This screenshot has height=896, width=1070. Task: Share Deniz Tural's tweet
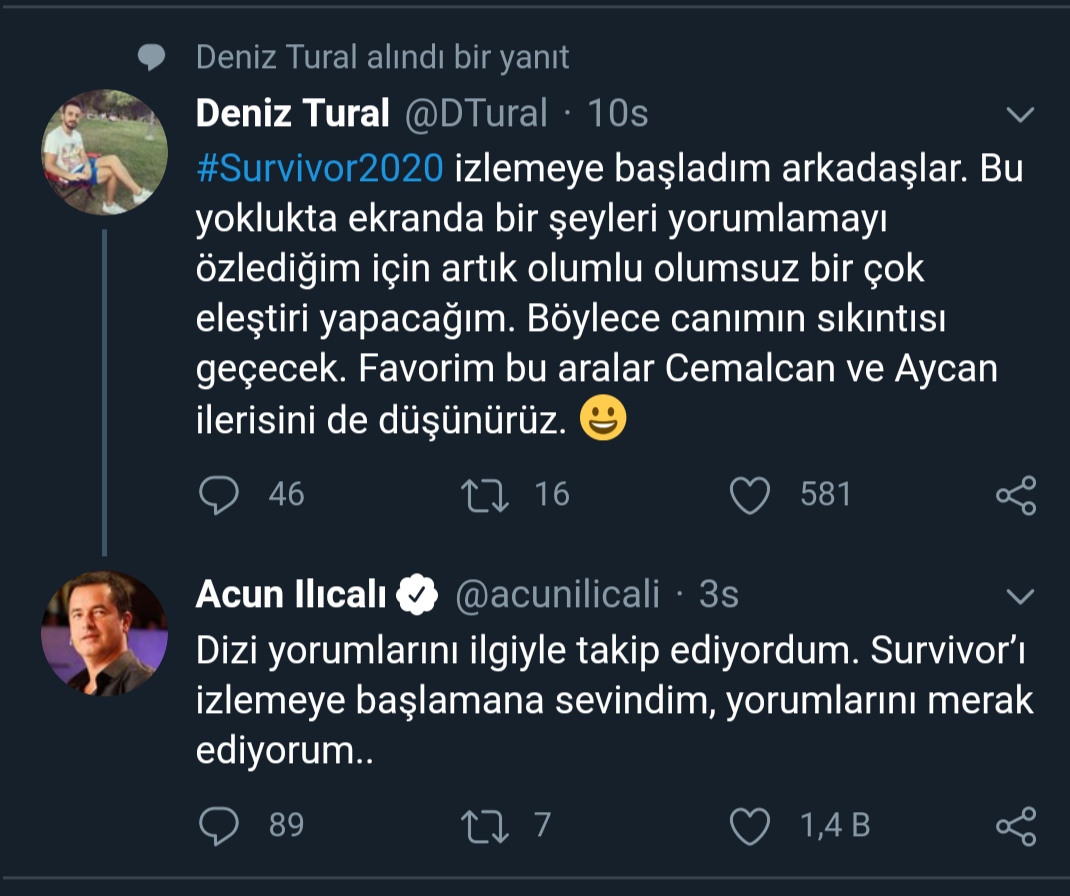click(1016, 495)
